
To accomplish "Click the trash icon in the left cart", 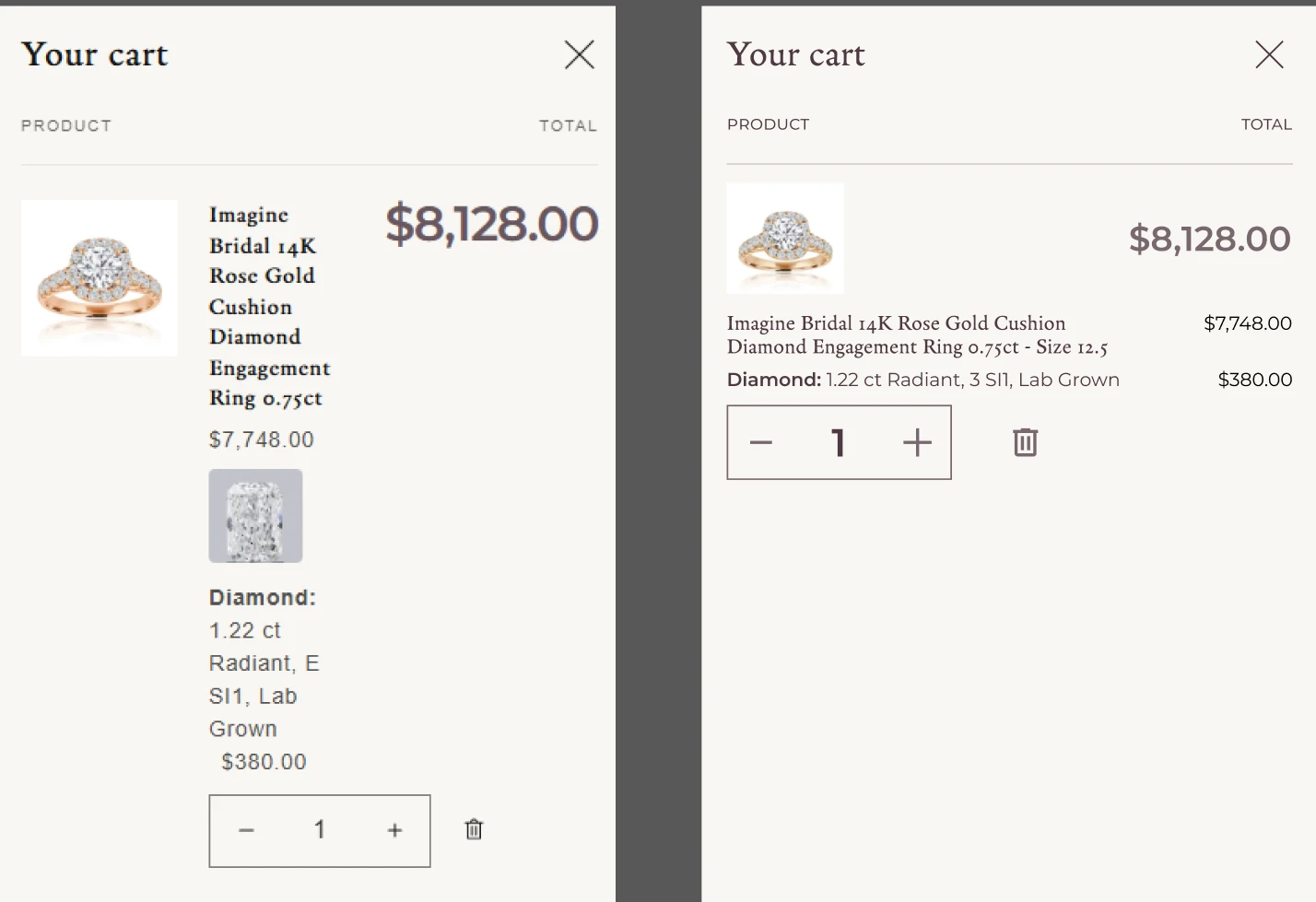I will point(474,829).
